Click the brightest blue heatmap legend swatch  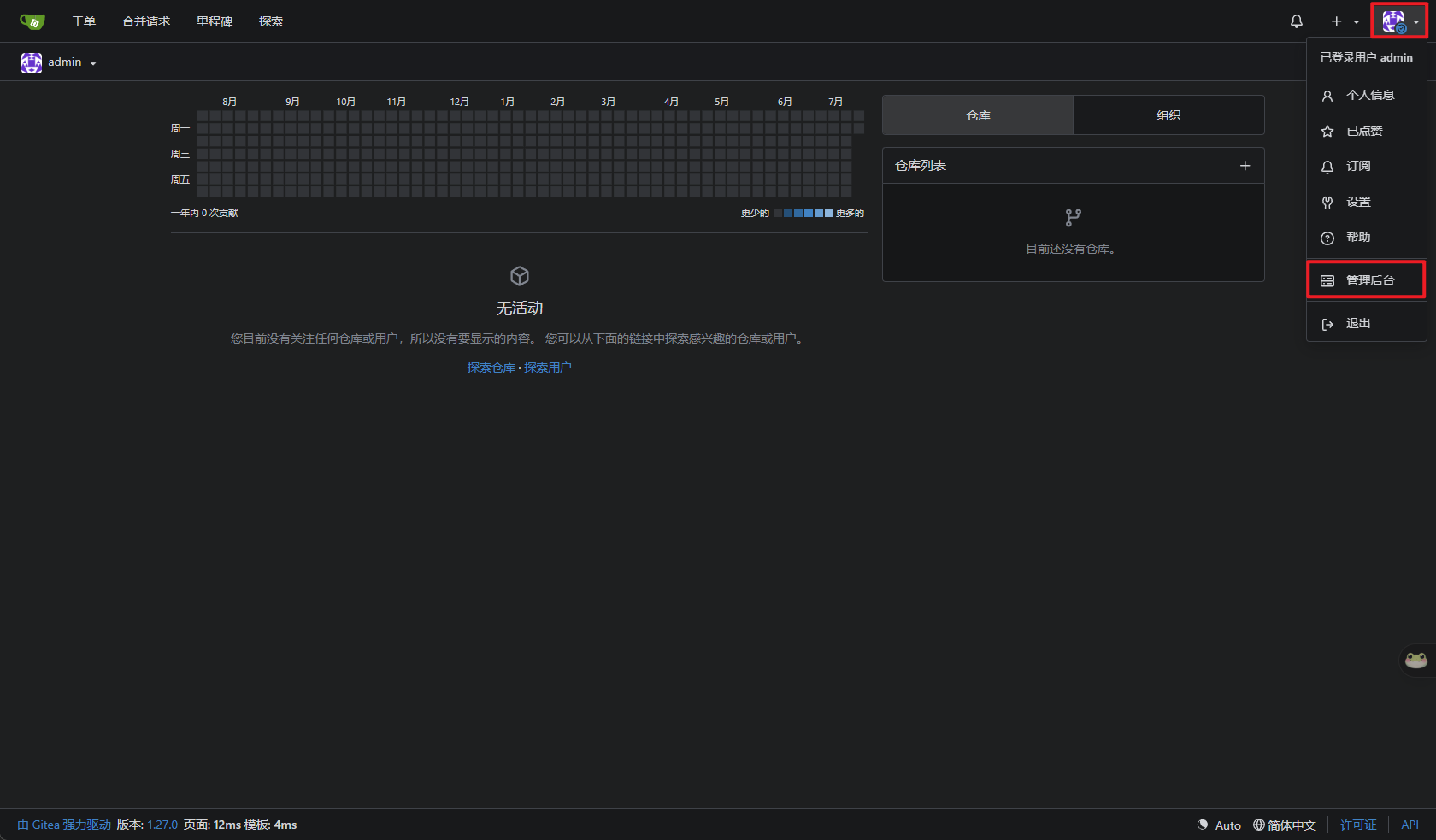tap(829, 213)
